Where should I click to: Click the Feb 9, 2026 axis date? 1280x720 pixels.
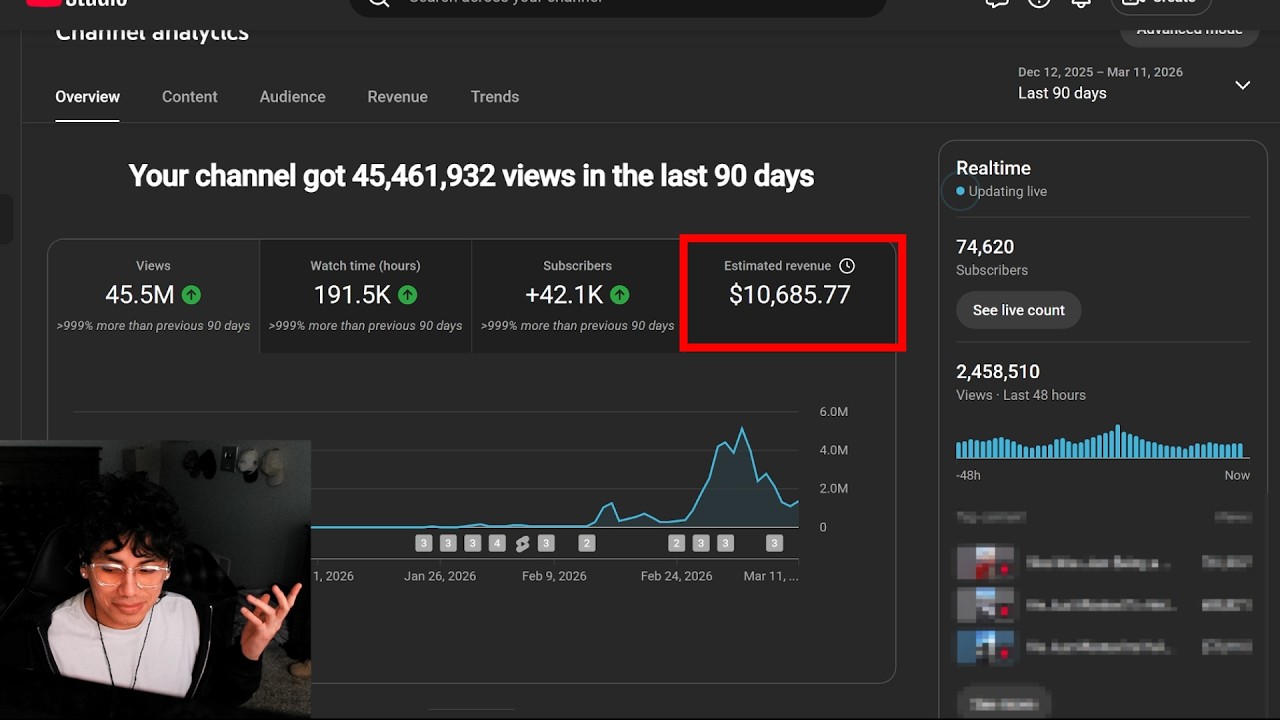tap(554, 576)
